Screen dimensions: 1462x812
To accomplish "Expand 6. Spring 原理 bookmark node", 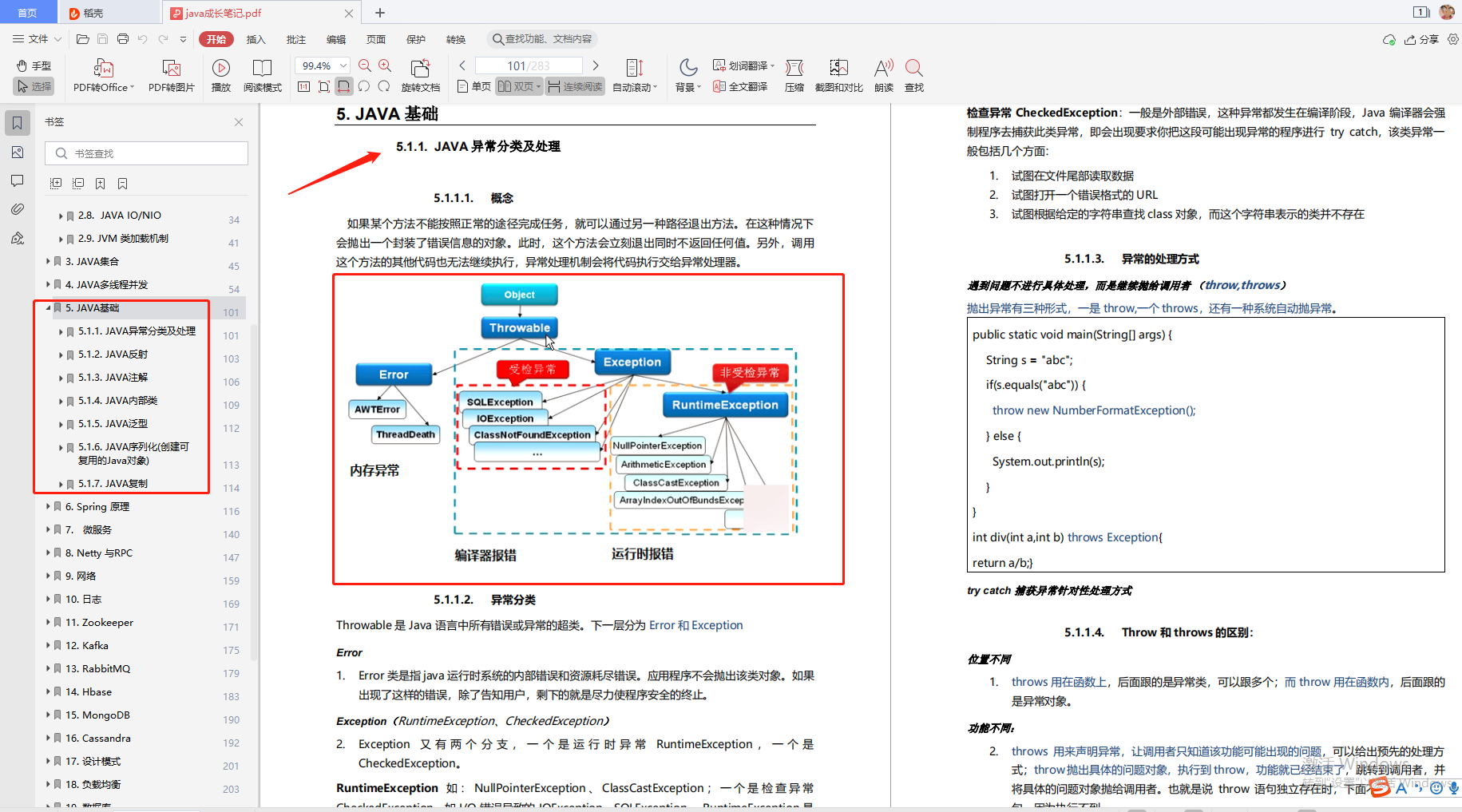I will pyautogui.click(x=48, y=506).
